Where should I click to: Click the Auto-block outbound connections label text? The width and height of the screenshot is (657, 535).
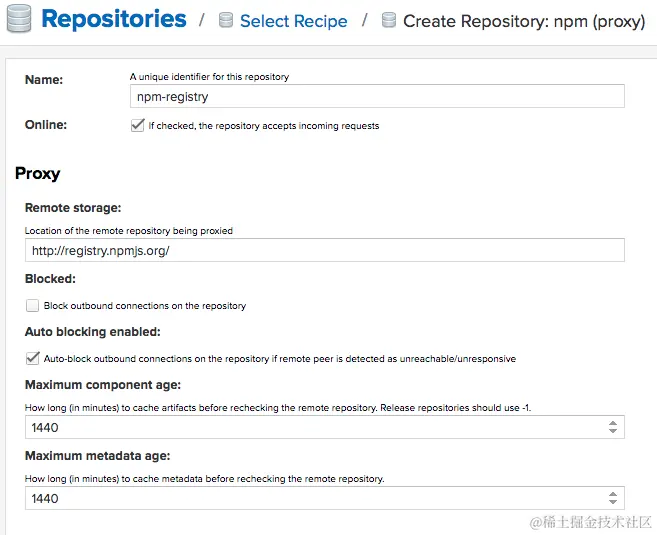[279, 359]
